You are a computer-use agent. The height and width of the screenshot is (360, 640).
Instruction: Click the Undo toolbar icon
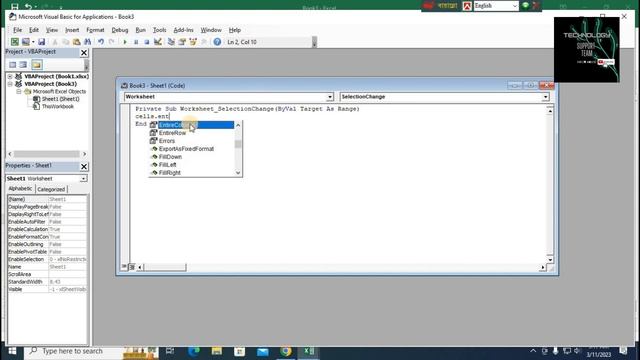[101, 42]
